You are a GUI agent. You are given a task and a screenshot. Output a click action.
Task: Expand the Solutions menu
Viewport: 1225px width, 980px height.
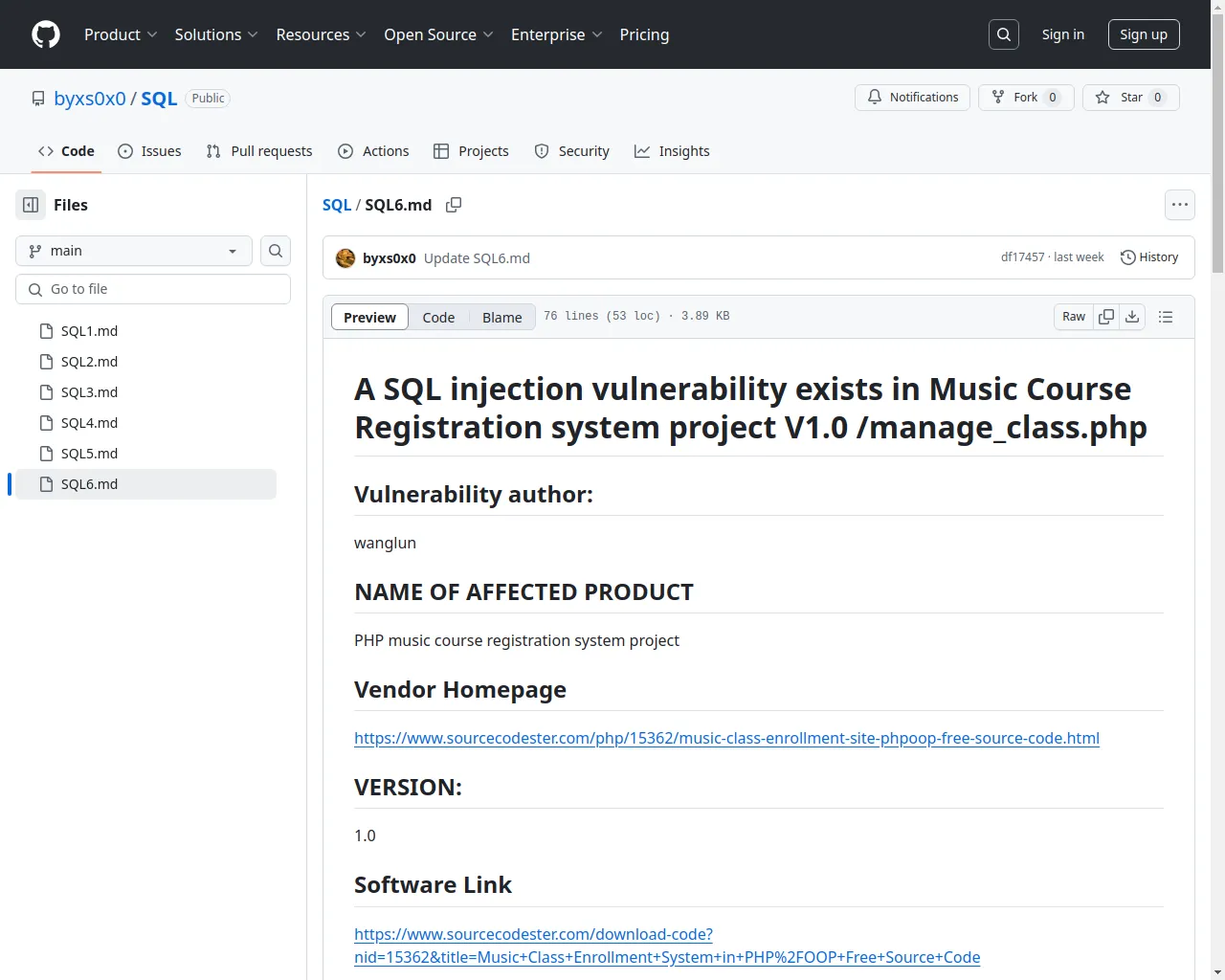pyautogui.click(x=216, y=34)
